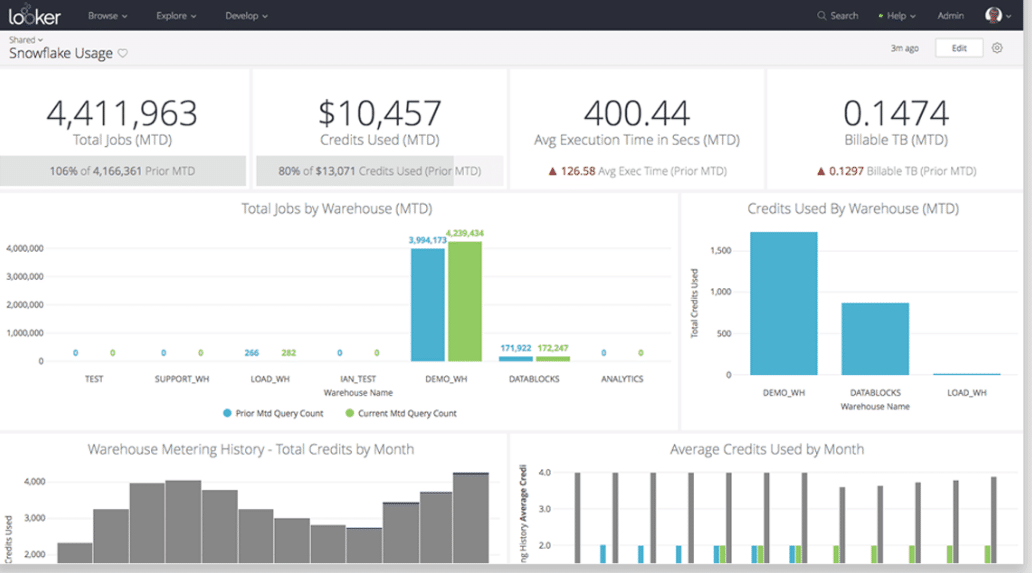Toggle Prior Mtd Query Count legend
The height and width of the screenshot is (573, 1032).
[273, 413]
